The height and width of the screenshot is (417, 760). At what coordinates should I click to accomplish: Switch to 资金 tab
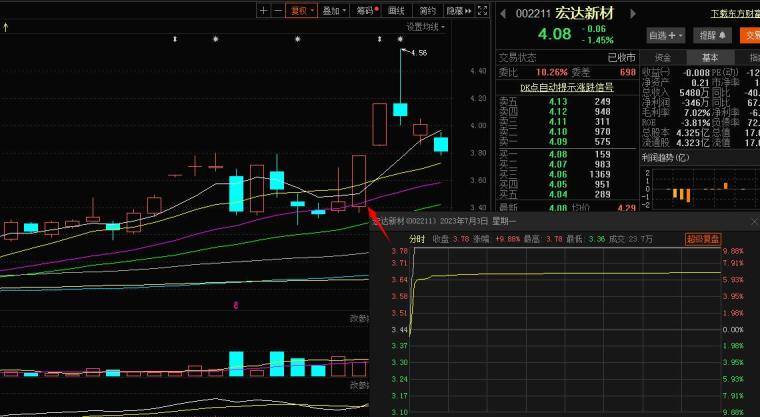pyautogui.click(x=663, y=58)
